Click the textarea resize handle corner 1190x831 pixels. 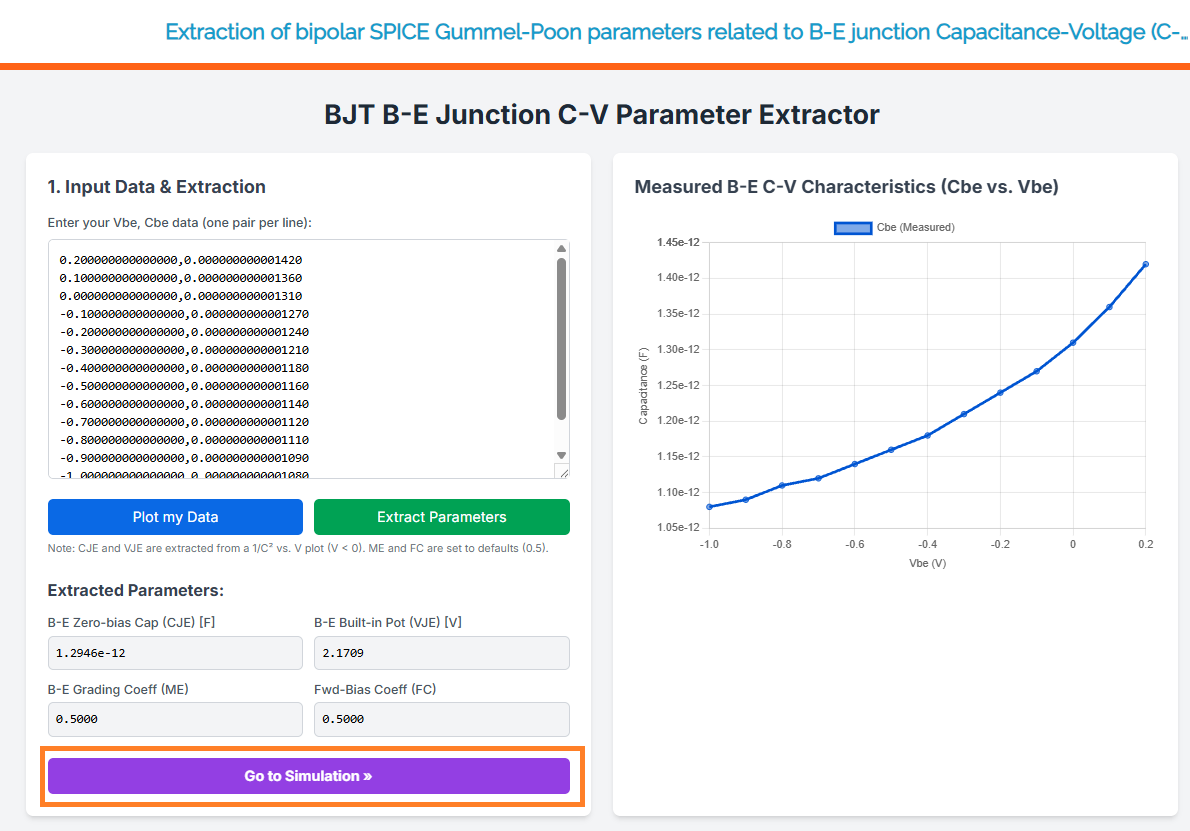[562, 472]
